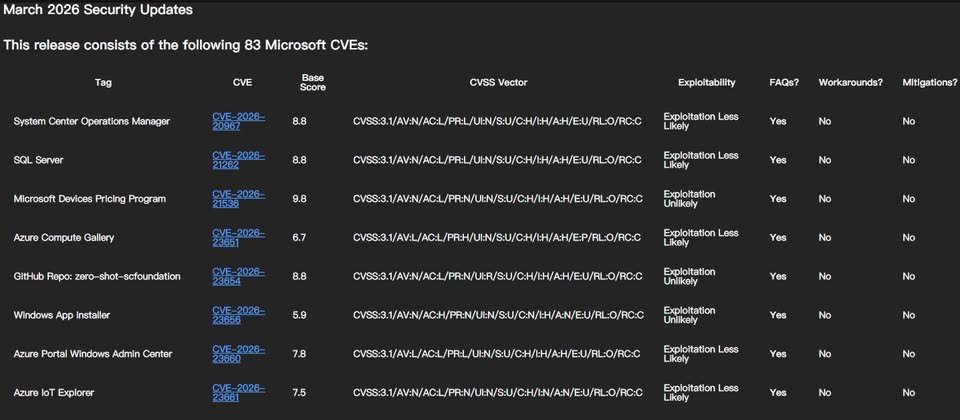Screen dimensions: 960x420
Task: Open the CVE-2026-21262 SQL Server link
Action: coord(238,160)
